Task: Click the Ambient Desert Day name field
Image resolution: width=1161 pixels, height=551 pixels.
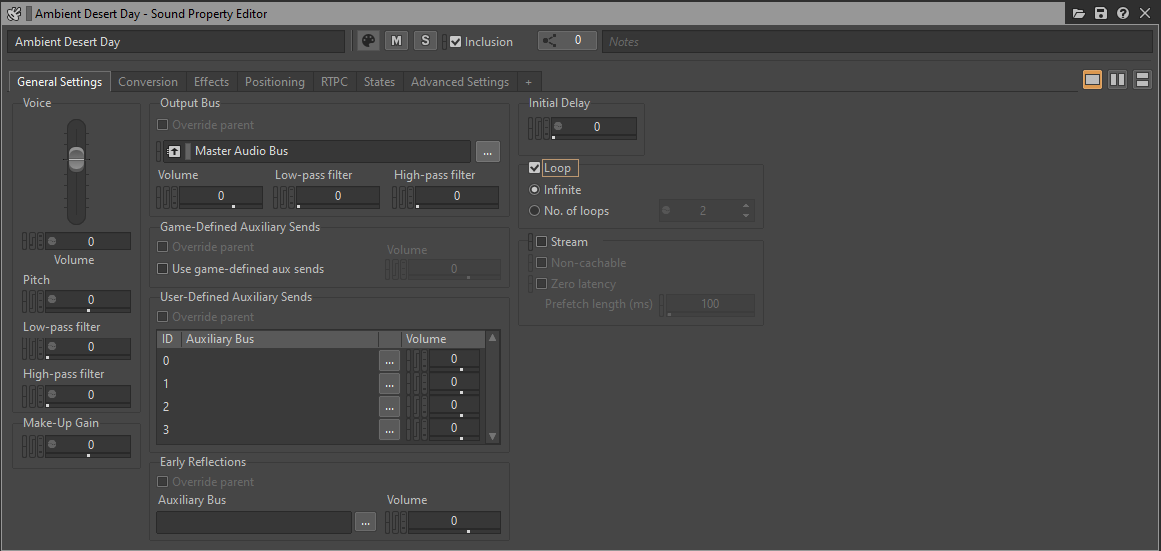Action: coord(175,41)
